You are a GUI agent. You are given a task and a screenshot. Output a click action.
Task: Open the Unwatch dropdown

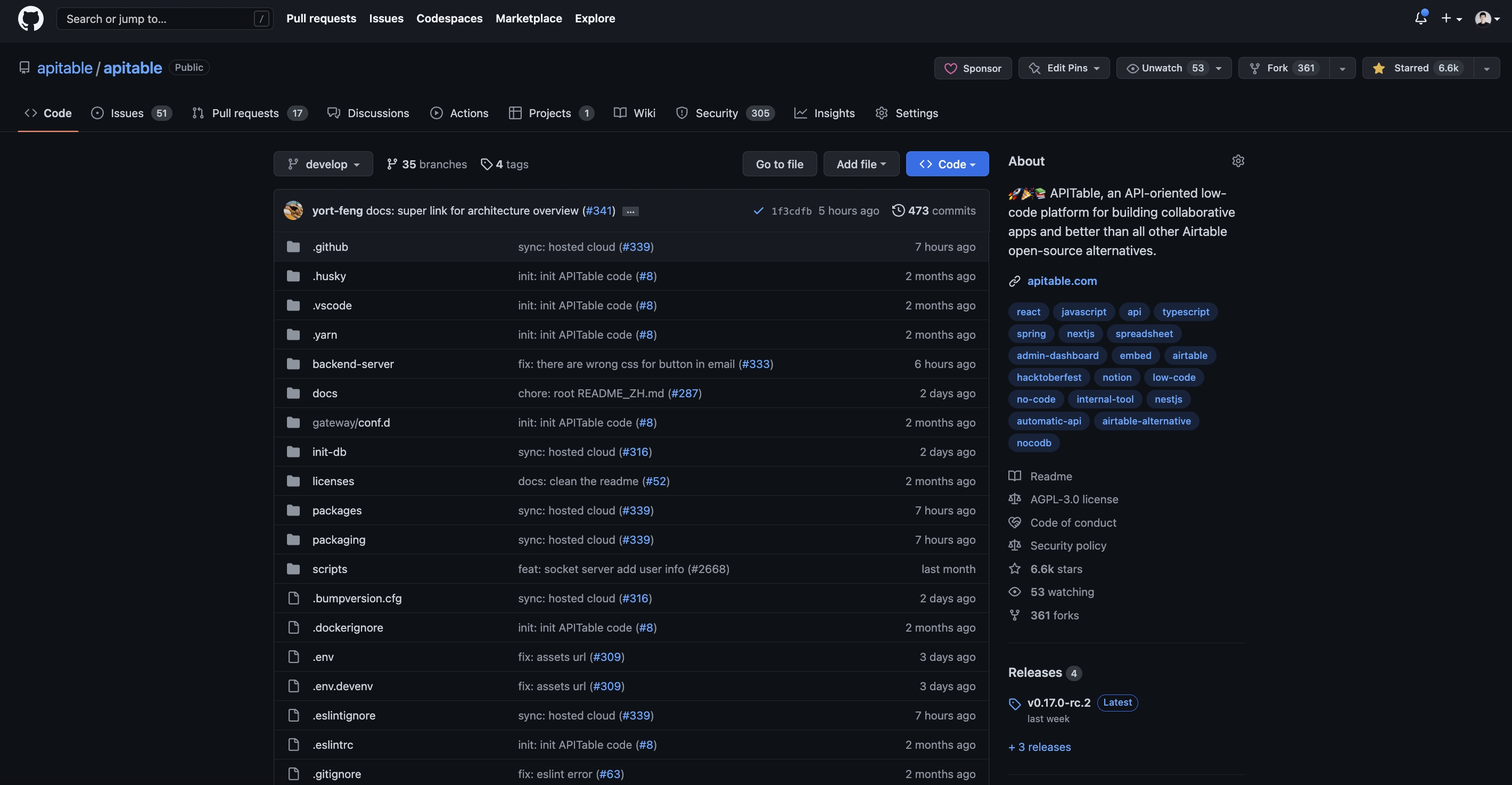tap(1173, 68)
